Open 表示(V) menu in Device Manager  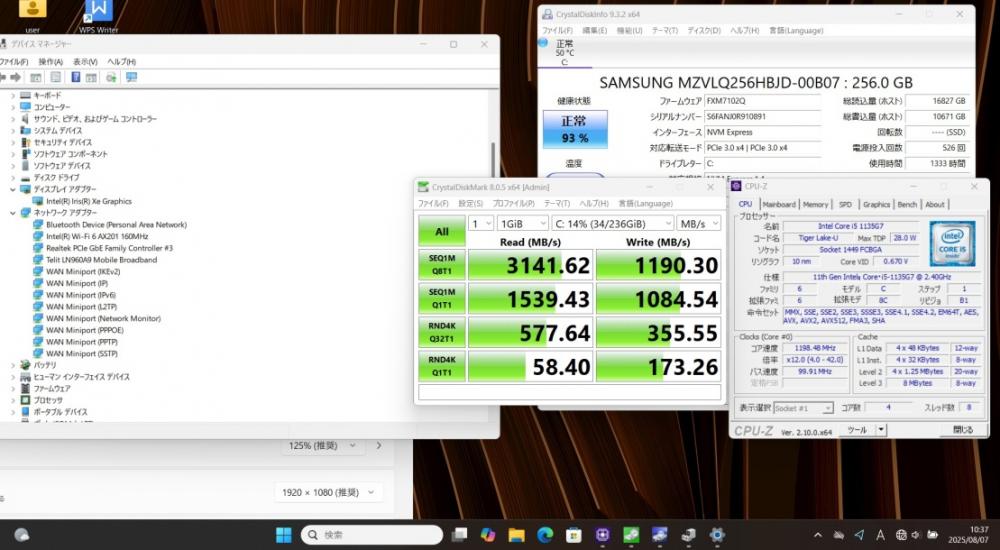(85, 62)
